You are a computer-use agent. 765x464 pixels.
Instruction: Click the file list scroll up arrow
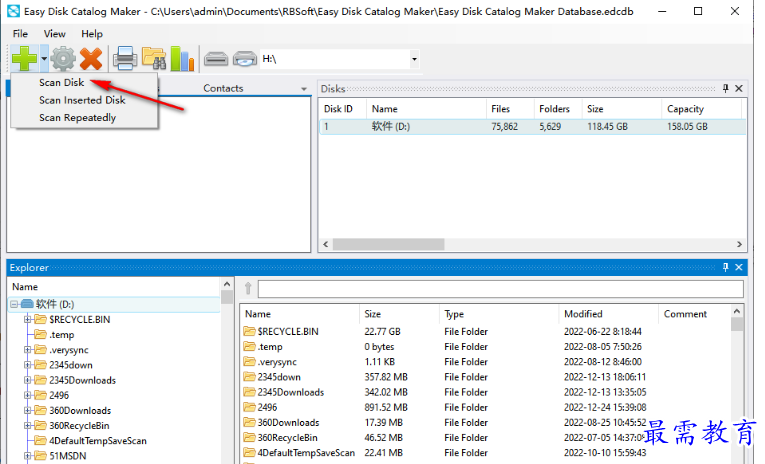(x=737, y=311)
